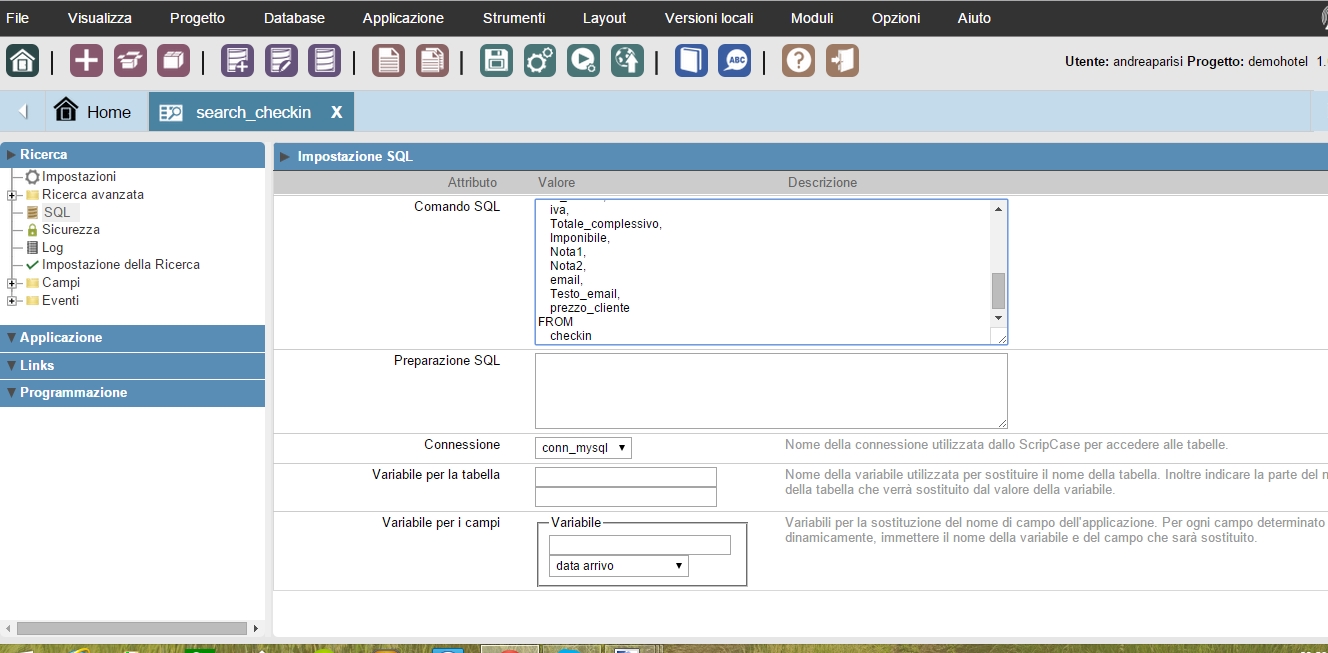The width and height of the screenshot is (1328, 653).
Task: Click the Comando SQL scrollbar down arrow
Action: [997, 317]
